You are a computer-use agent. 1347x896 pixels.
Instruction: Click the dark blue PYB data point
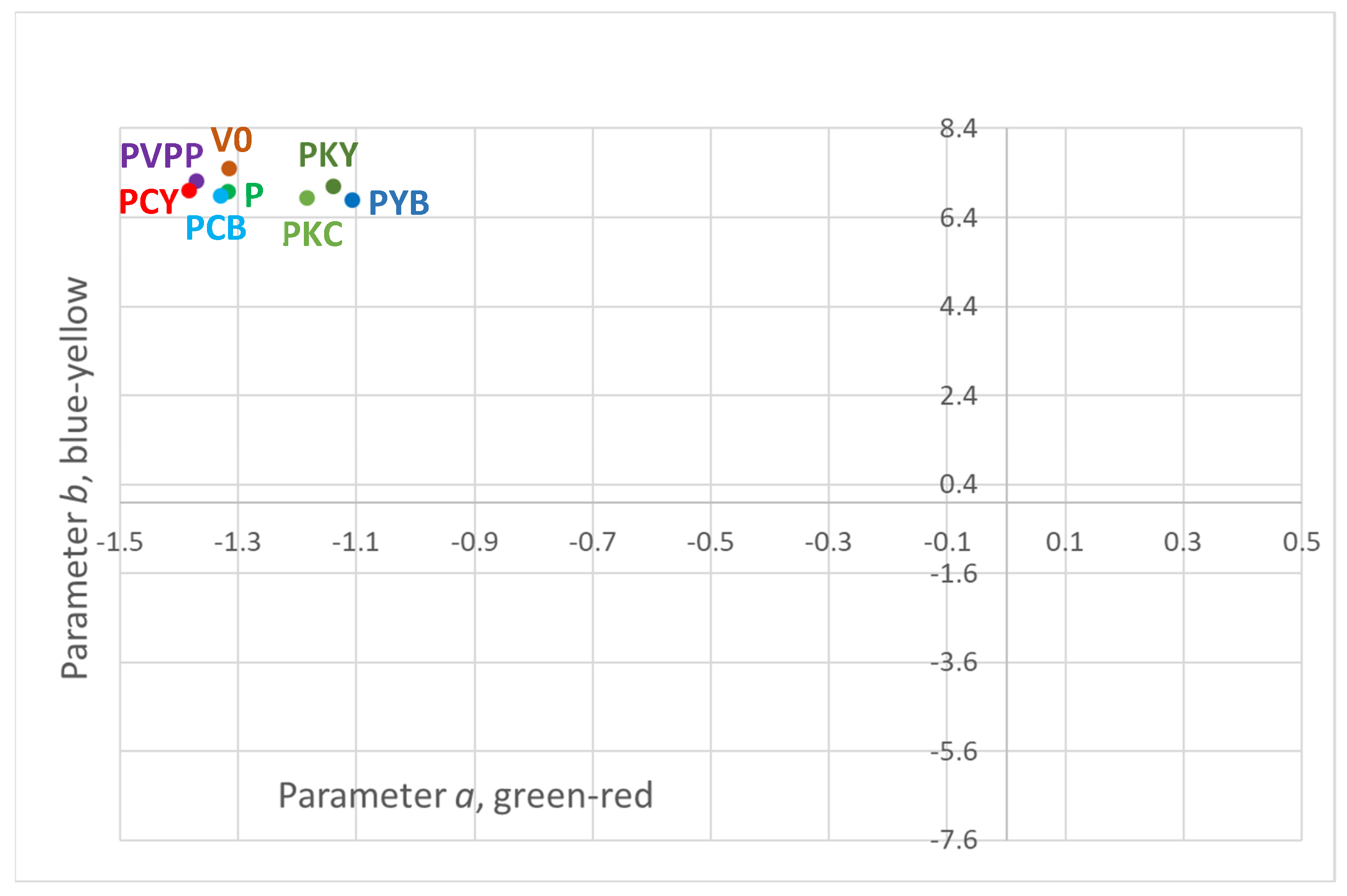point(352,200)
